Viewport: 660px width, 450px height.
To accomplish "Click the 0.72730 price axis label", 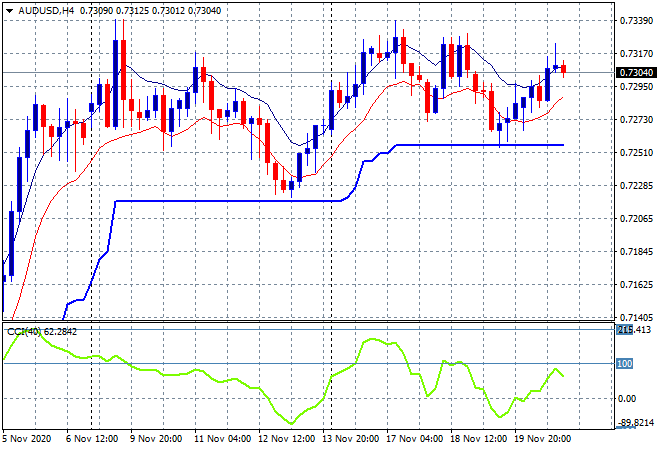I will [636, 120].
